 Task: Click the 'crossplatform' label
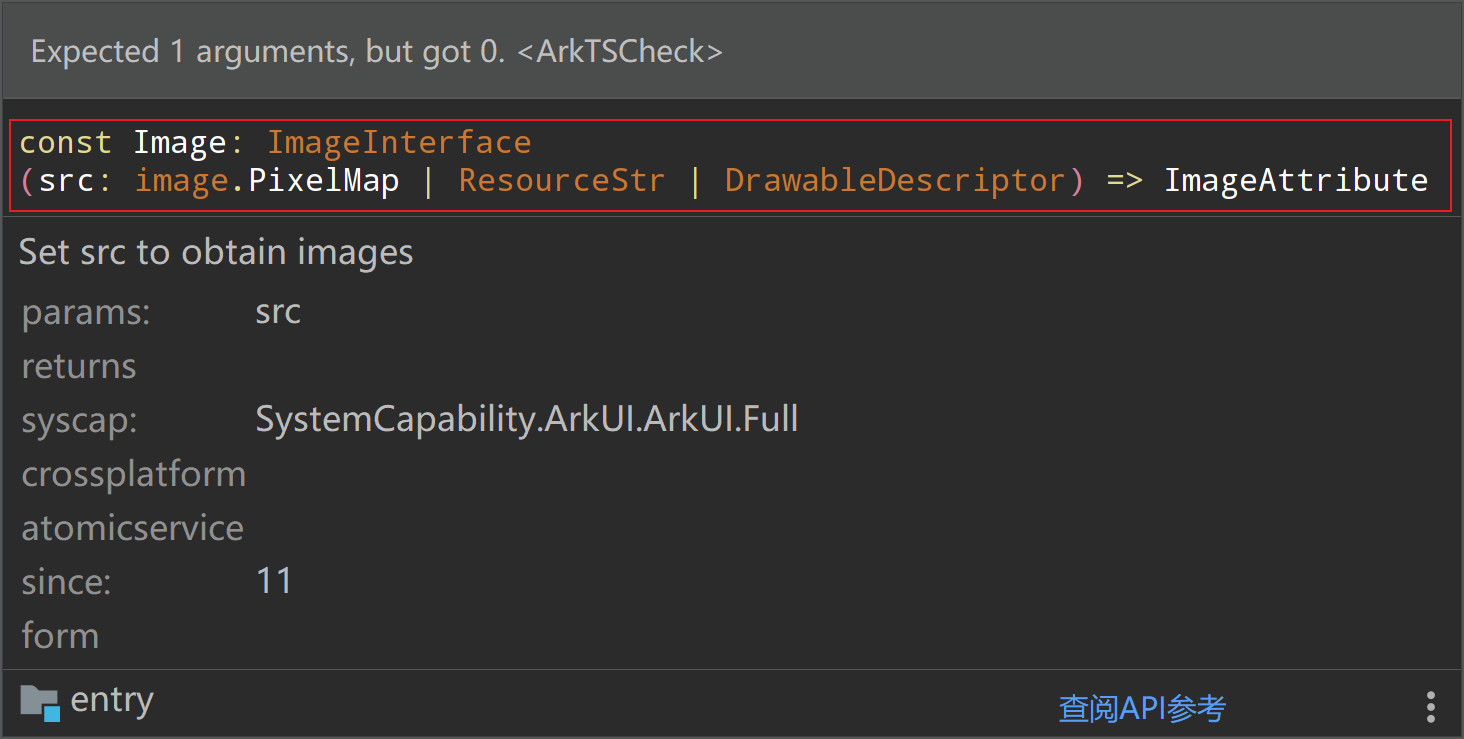click(x=134, y=474)
